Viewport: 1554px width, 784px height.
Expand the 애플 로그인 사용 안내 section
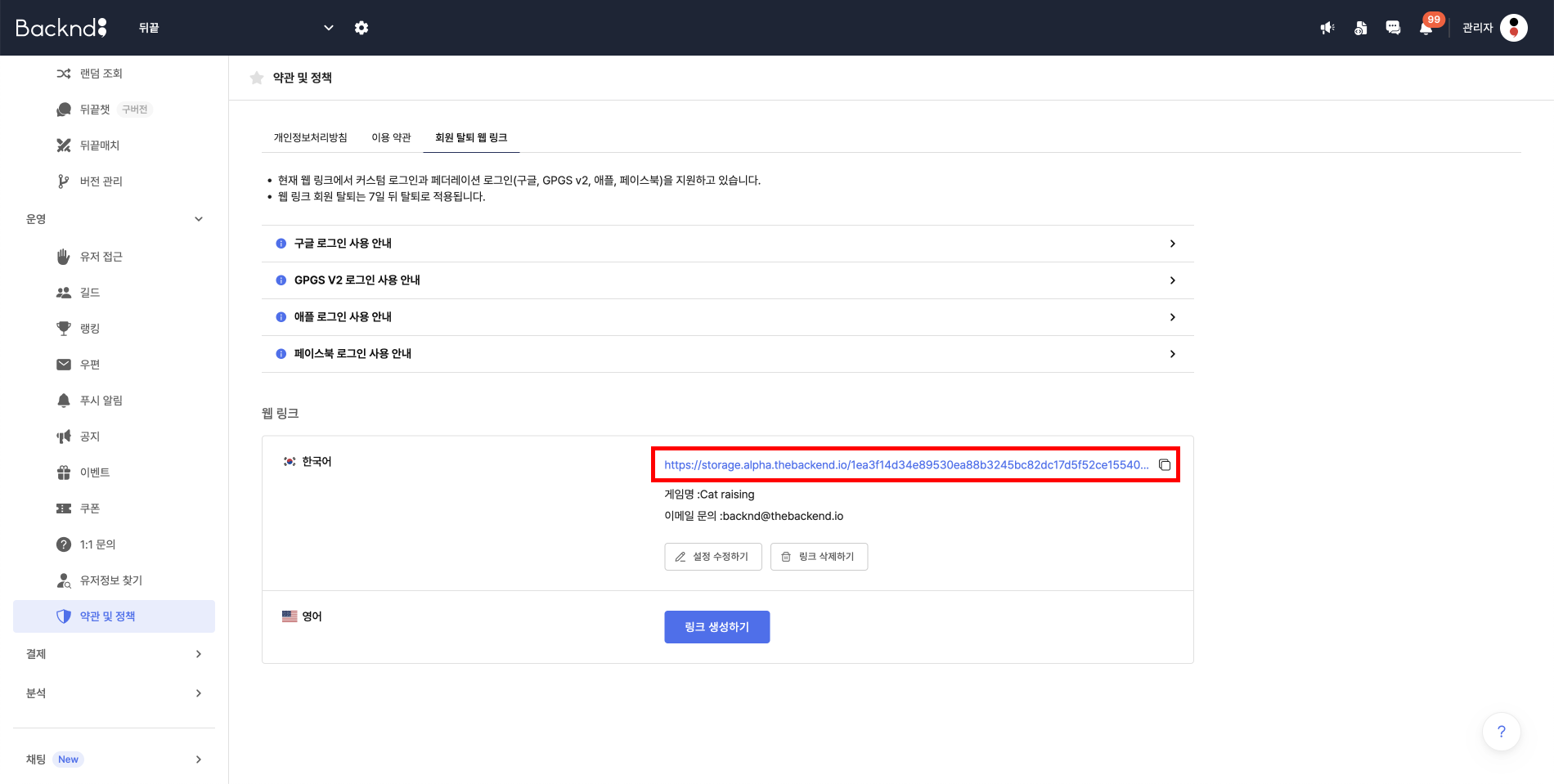[727, 317]
